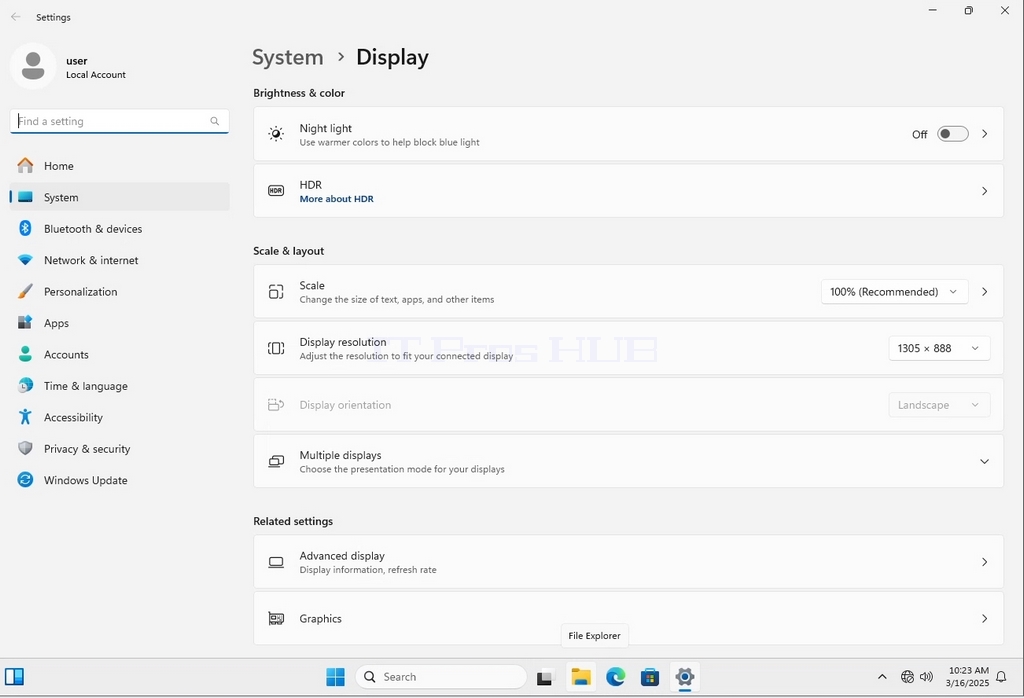Viewport: 1024px width, 698px height.
Task: Click the Accounts person icon
Action: [x=25, y=354]
